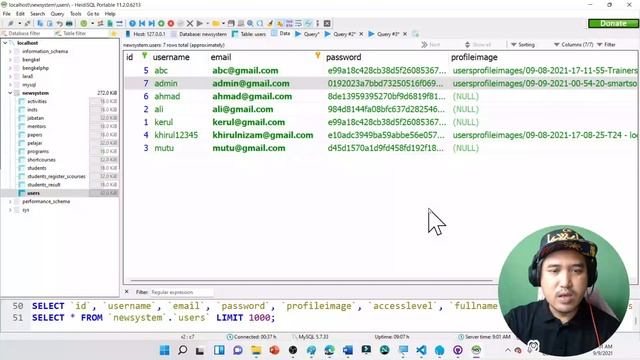This screenshot has height=360, width=640.
Task: Click the save disk icon in toolbar
Action: [231, 23]
